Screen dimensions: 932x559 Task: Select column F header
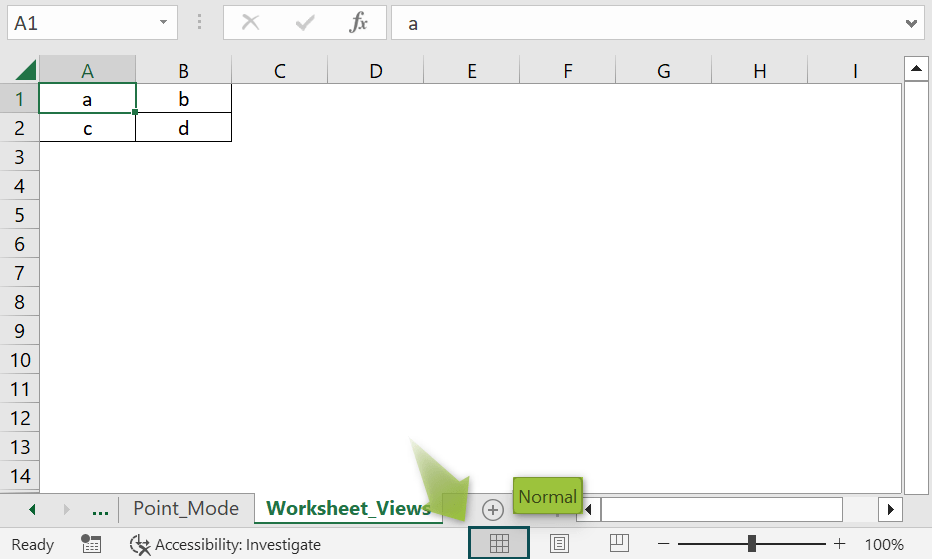tap(568, 71)
